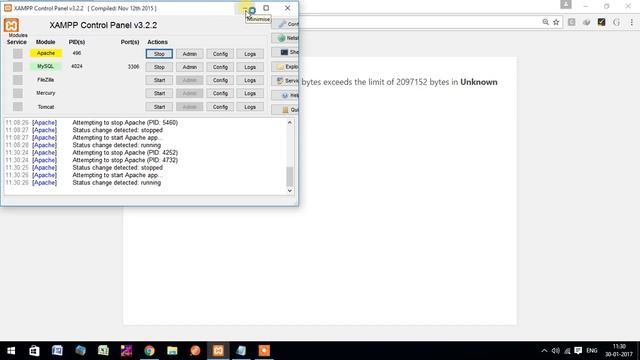Open network icon in system tray
The width and height of the screenshot is (640, 360).
tap(567, 351)
